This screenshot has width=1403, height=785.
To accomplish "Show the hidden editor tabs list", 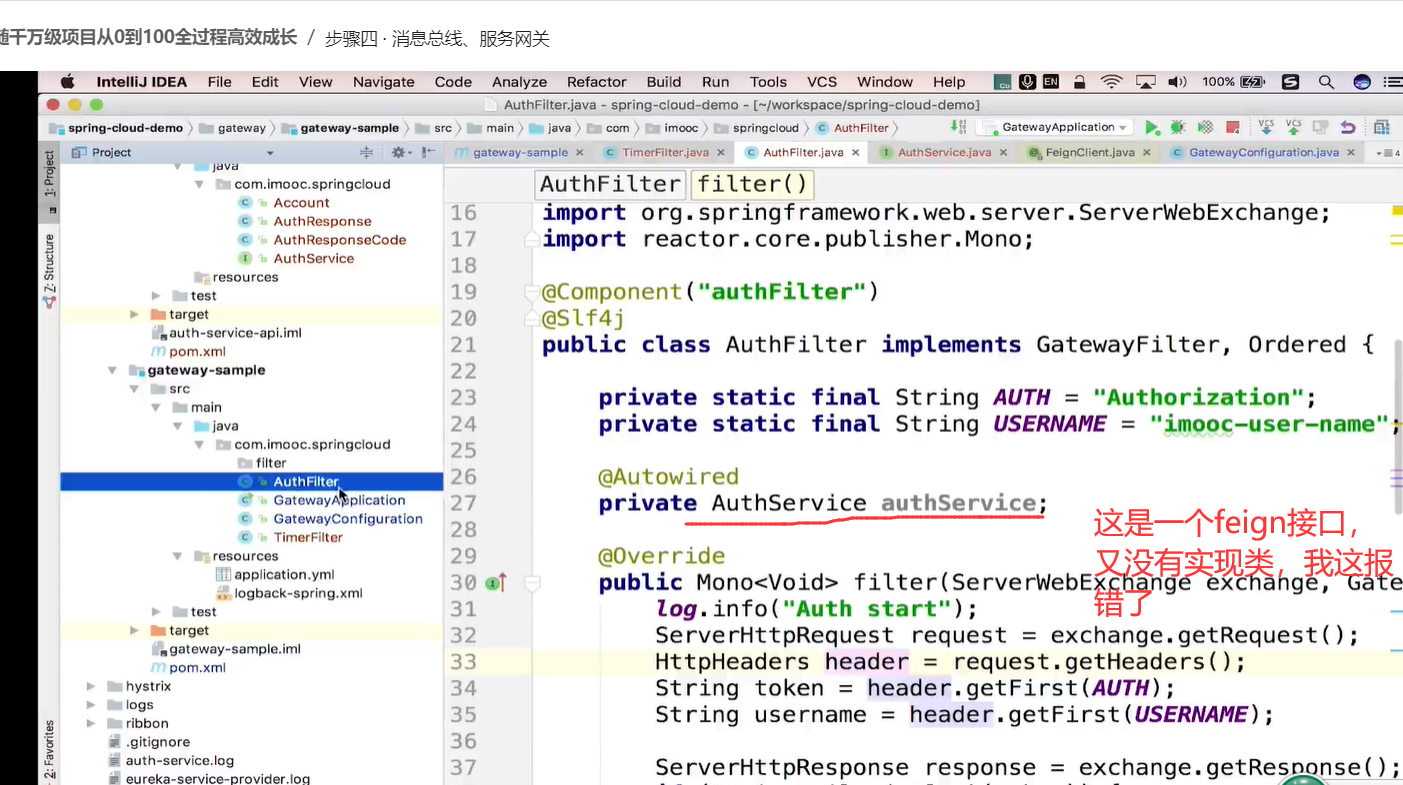I will 1388,153.
